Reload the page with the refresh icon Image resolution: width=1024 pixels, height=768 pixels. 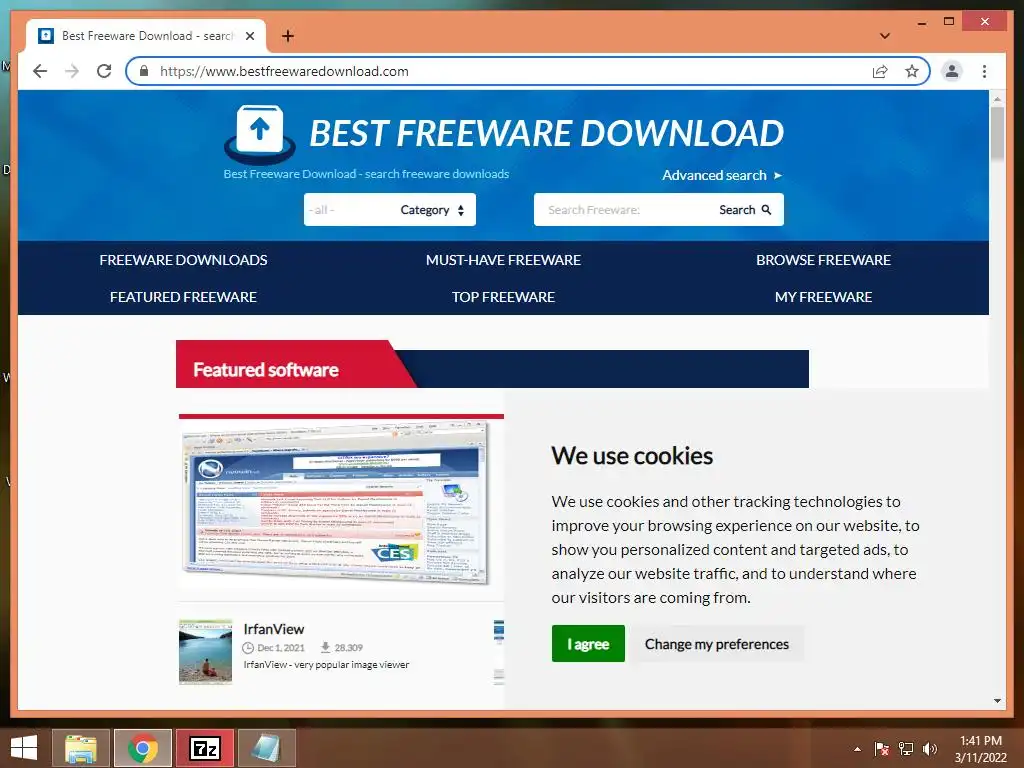tap(104, 71)
